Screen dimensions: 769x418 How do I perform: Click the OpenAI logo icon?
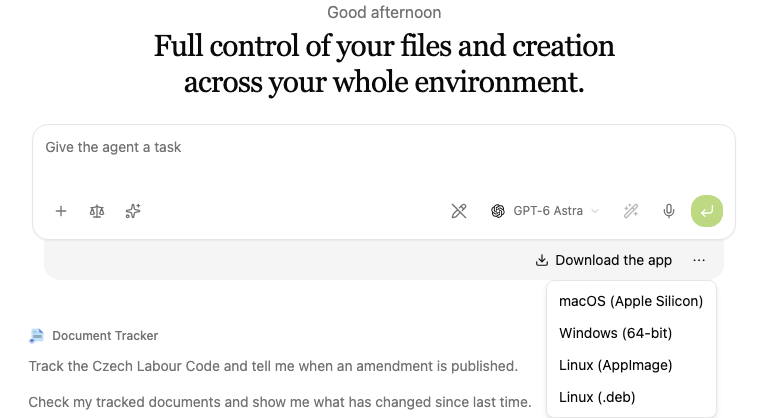coord(498,211)
